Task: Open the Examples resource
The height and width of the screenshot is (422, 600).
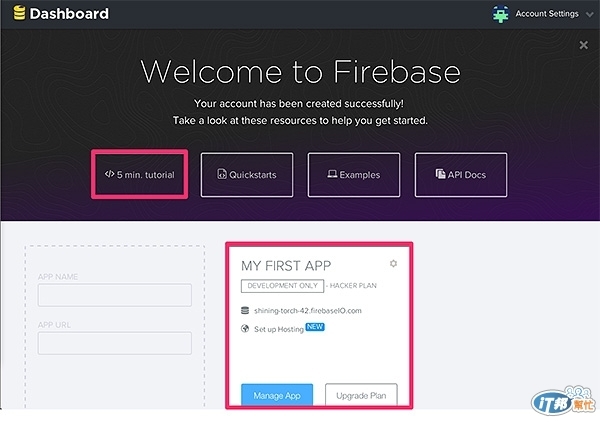Action: [x=354, y=175]
